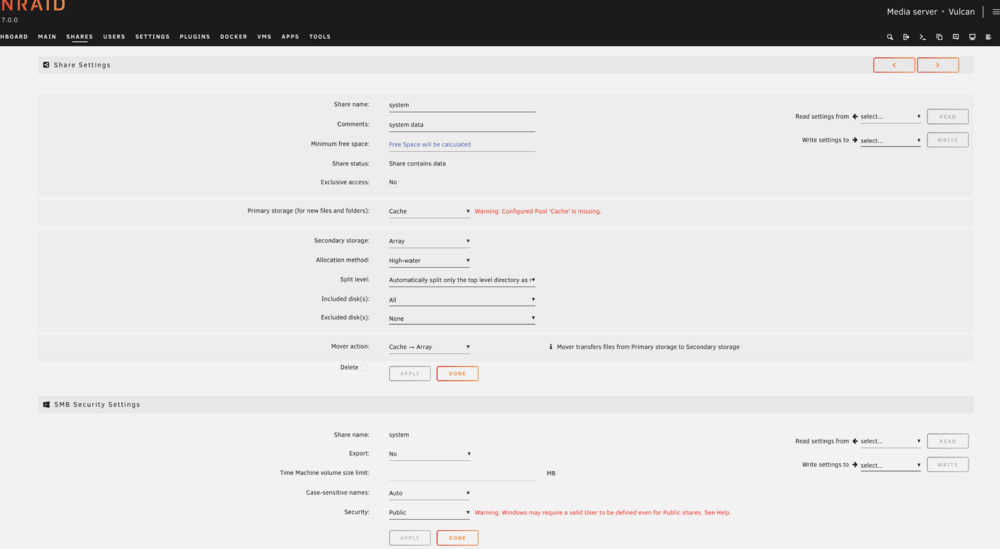Click the Read button in Share Settings

point(948,117)
